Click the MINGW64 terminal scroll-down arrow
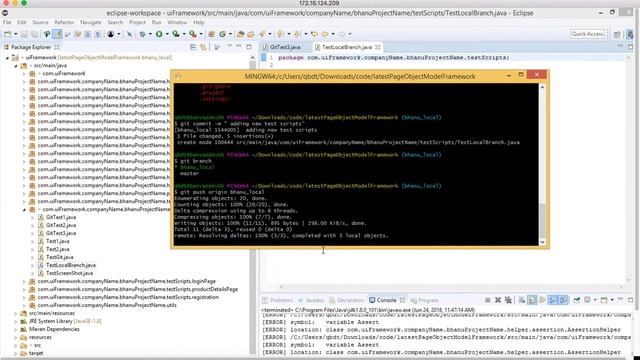This screenshot has width=640, height=360. pyautogui.click(x=542, y=242)
